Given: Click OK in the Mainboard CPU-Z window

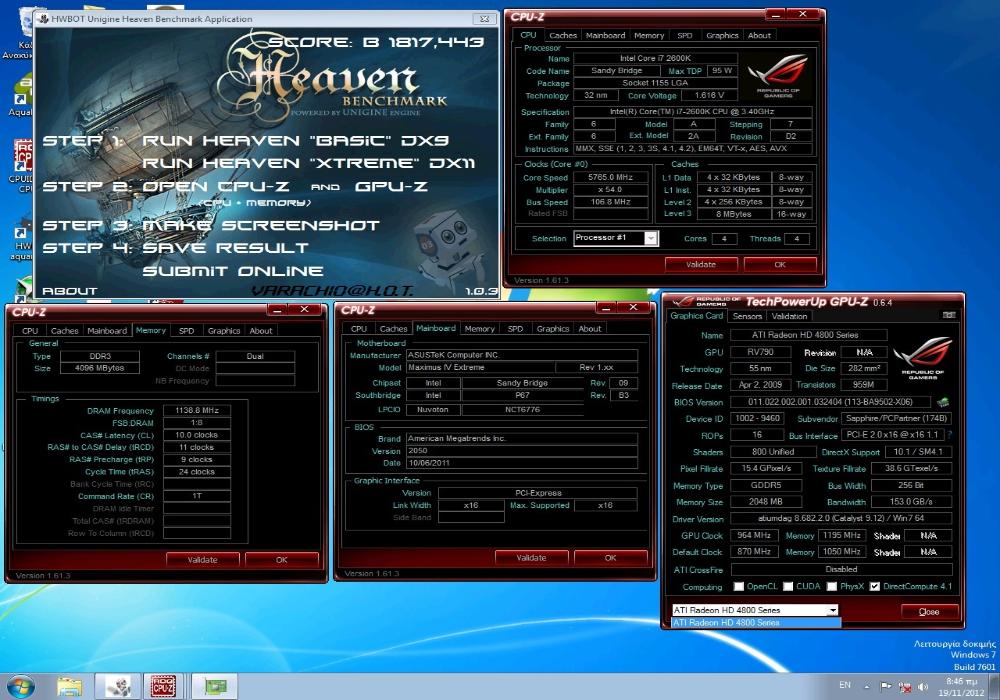Looking at the screenshot, I should 610,558.
